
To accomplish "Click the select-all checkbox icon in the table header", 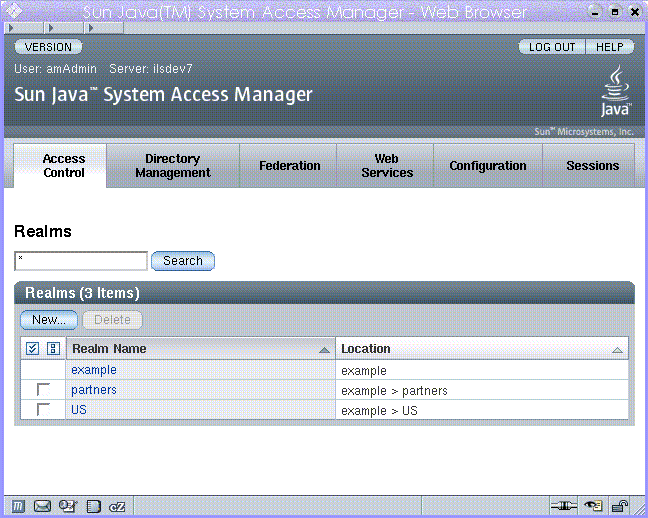I will [32, 349].
